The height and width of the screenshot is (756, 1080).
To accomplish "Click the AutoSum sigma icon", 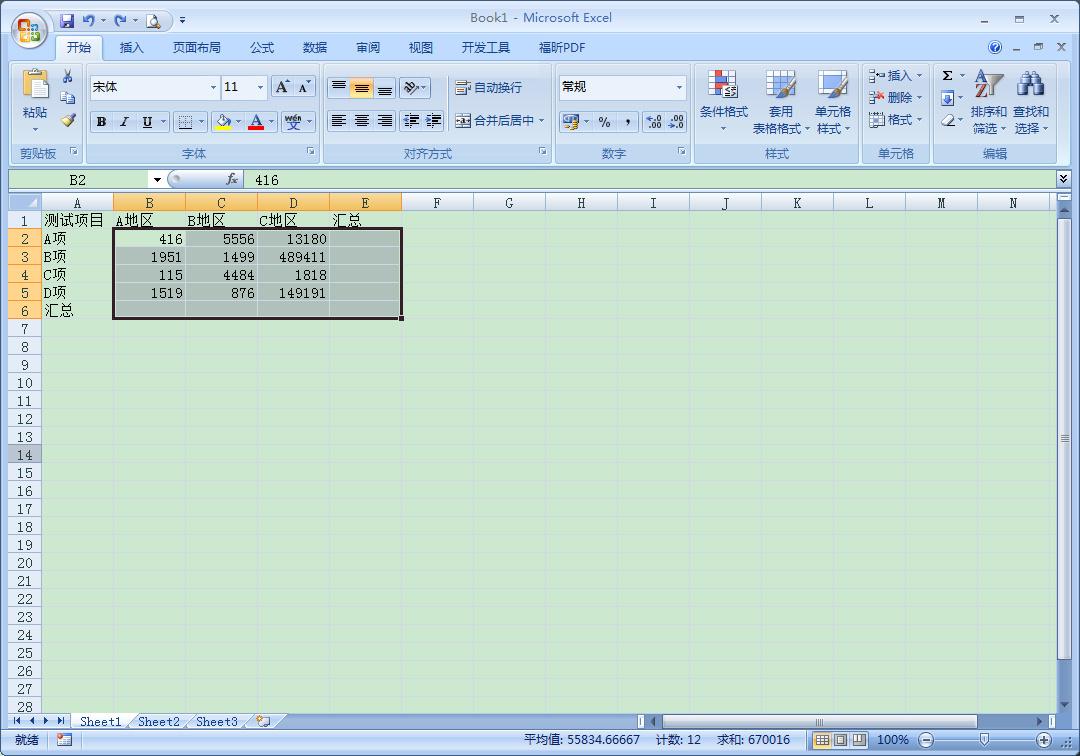I will [x=947, y=76].
